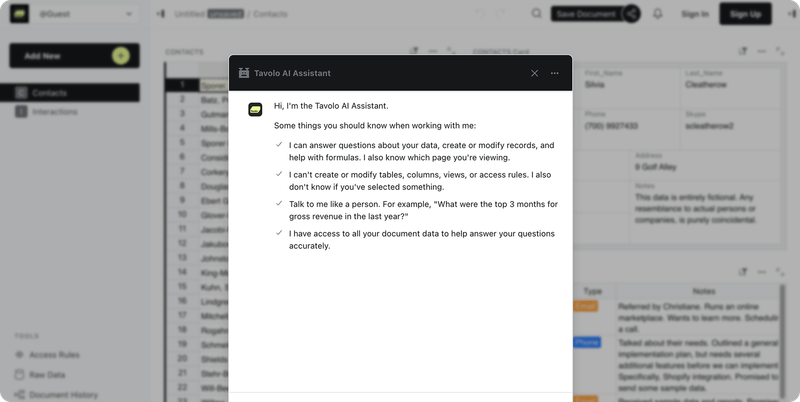Screen dimensions: 800x402
Task: Select row 1 in the Contacts table
Action: [182, 86]
